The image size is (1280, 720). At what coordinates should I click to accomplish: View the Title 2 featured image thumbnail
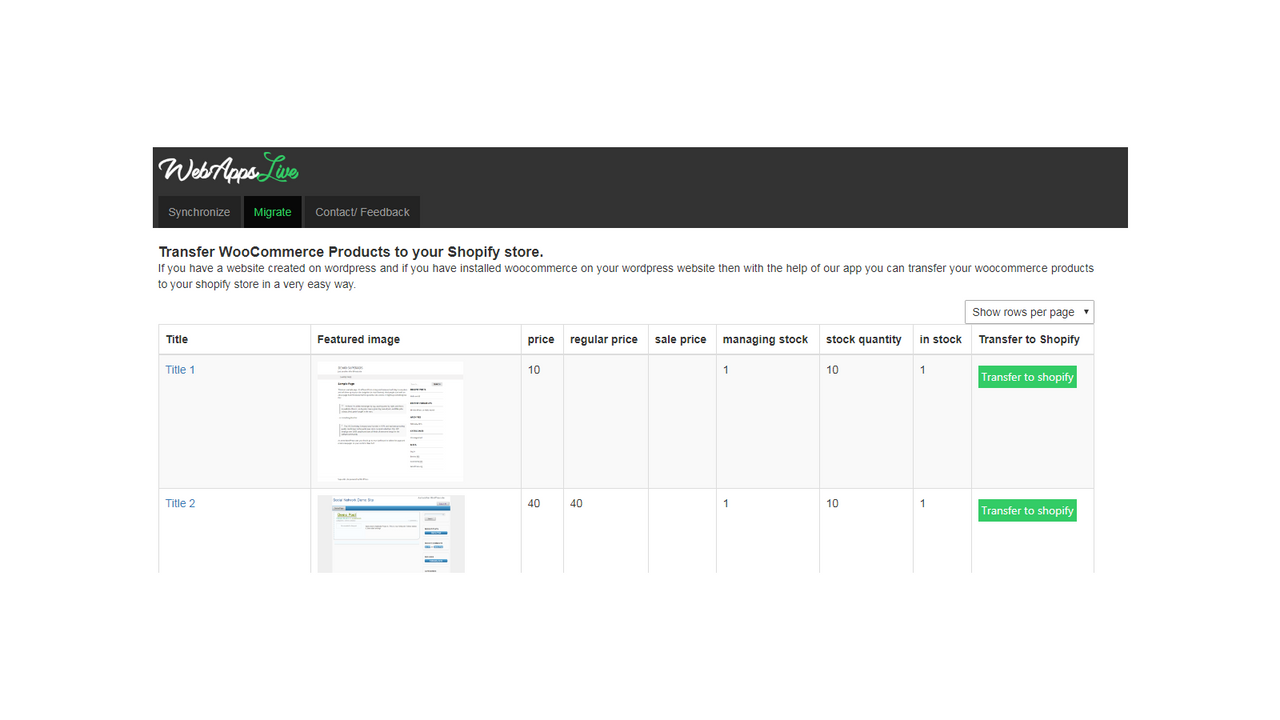[391, 534]
